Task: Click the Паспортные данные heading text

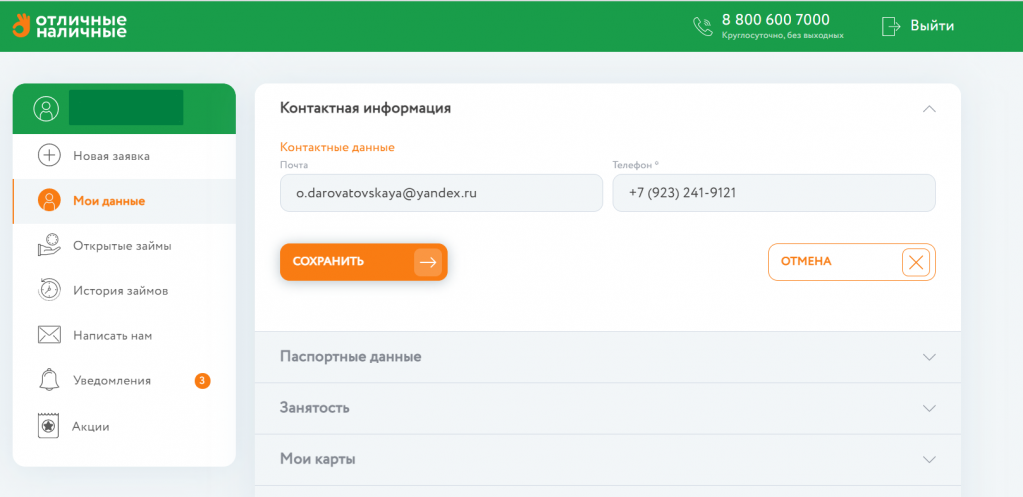Action: [350, 357]
